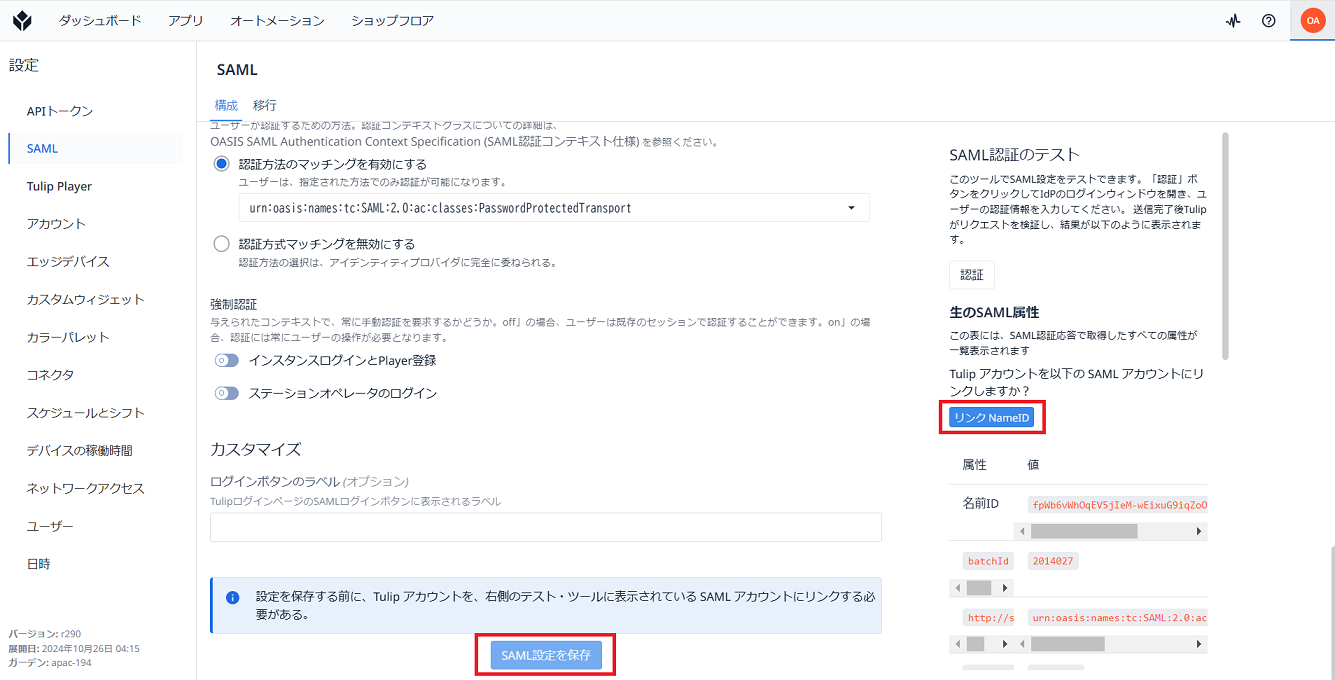Viewport: 1335px width, 680px height.
Task: Click the ガーデン: apac-194 text
Action: 50,662
